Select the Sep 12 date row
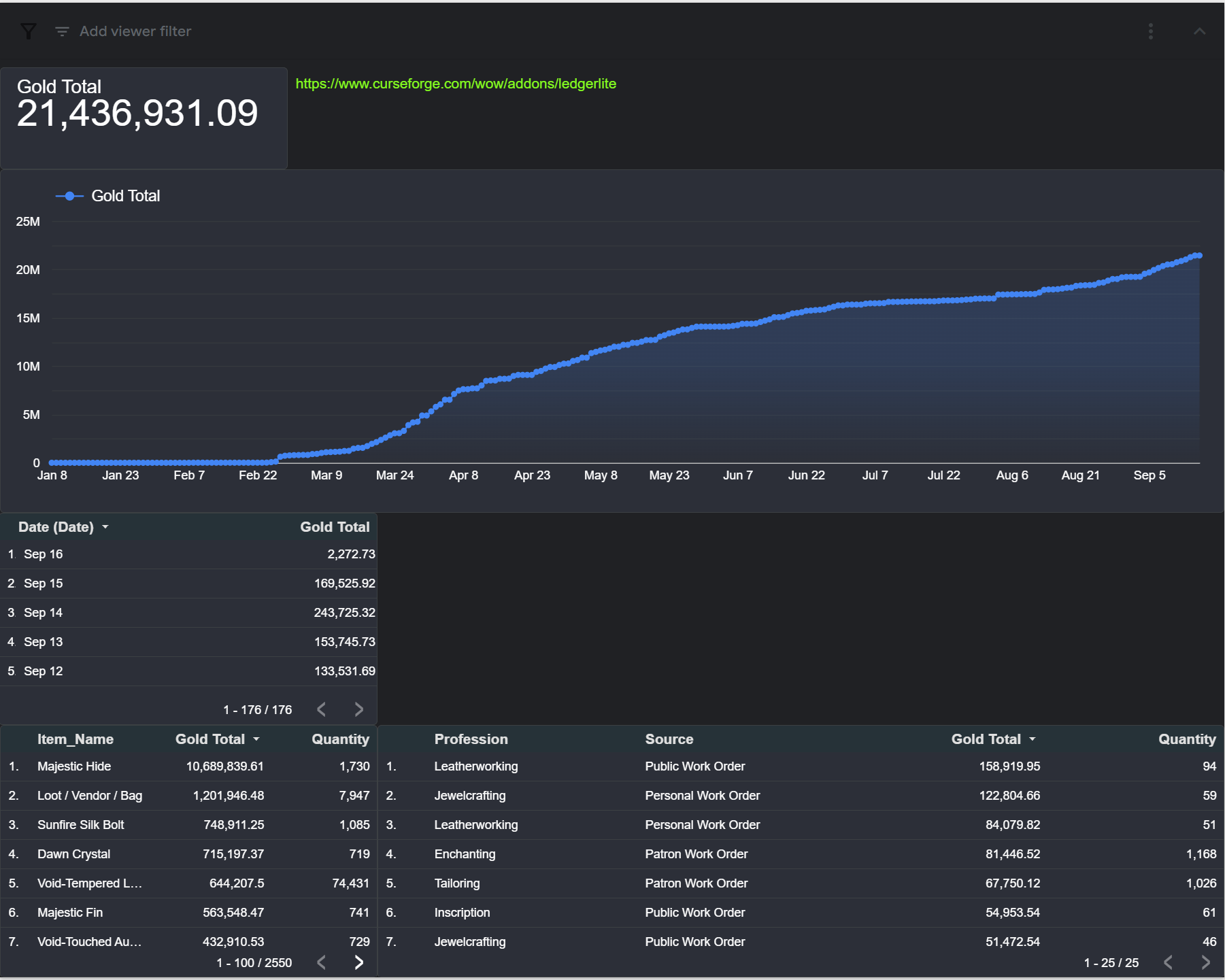This screenshot has width=1225, height=980. tap(188, 671)
